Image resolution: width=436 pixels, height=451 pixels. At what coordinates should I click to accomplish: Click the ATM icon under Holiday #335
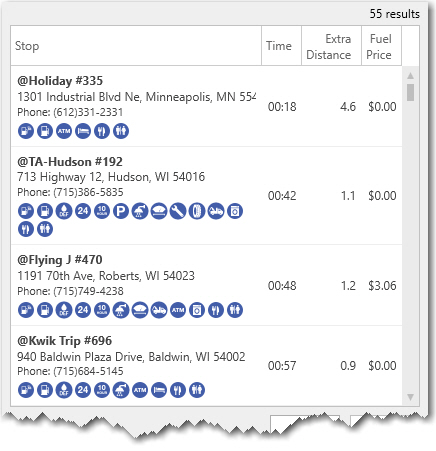tap(64, 131)
